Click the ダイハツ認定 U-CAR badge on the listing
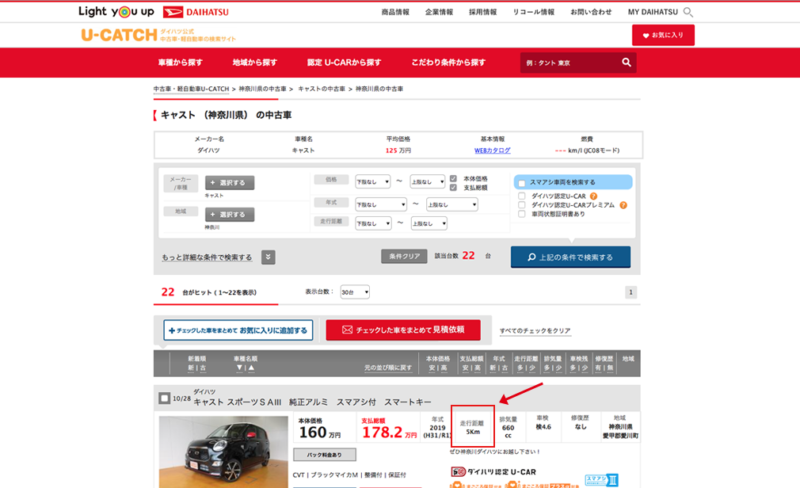Viewport: 800px width, 488px height. [x=493, y=472]
